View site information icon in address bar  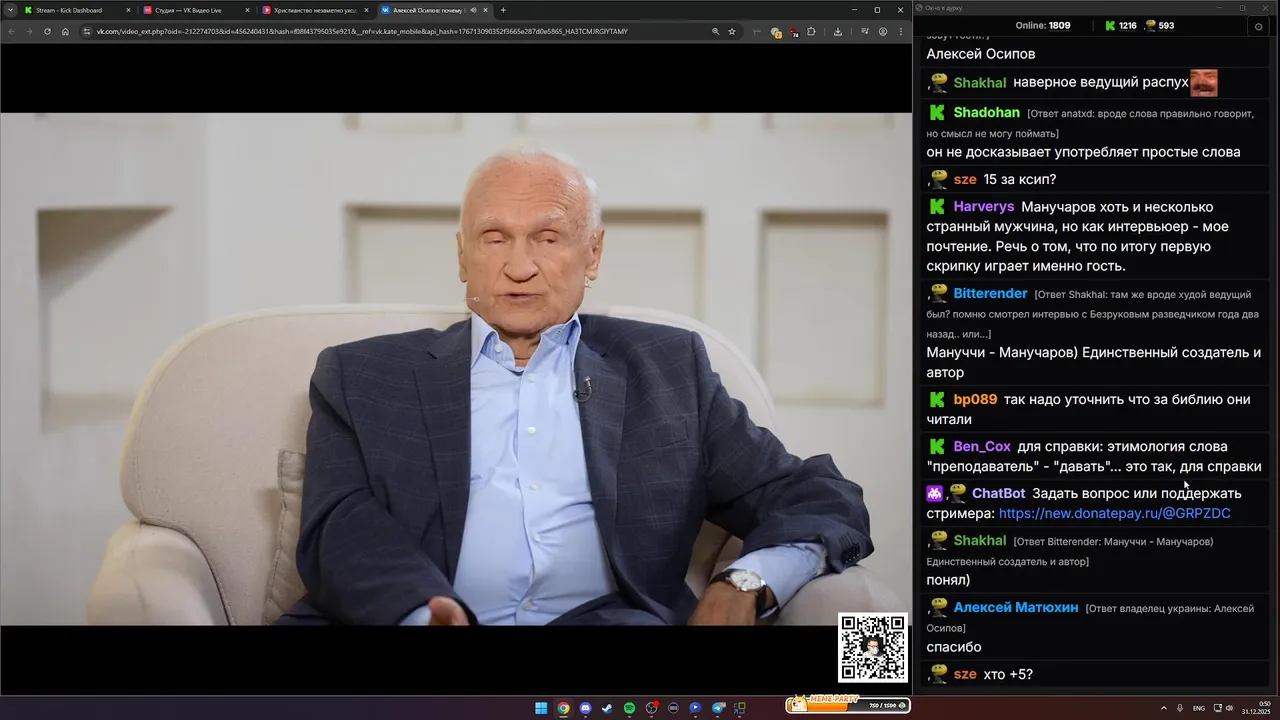(x=87, y=31)
